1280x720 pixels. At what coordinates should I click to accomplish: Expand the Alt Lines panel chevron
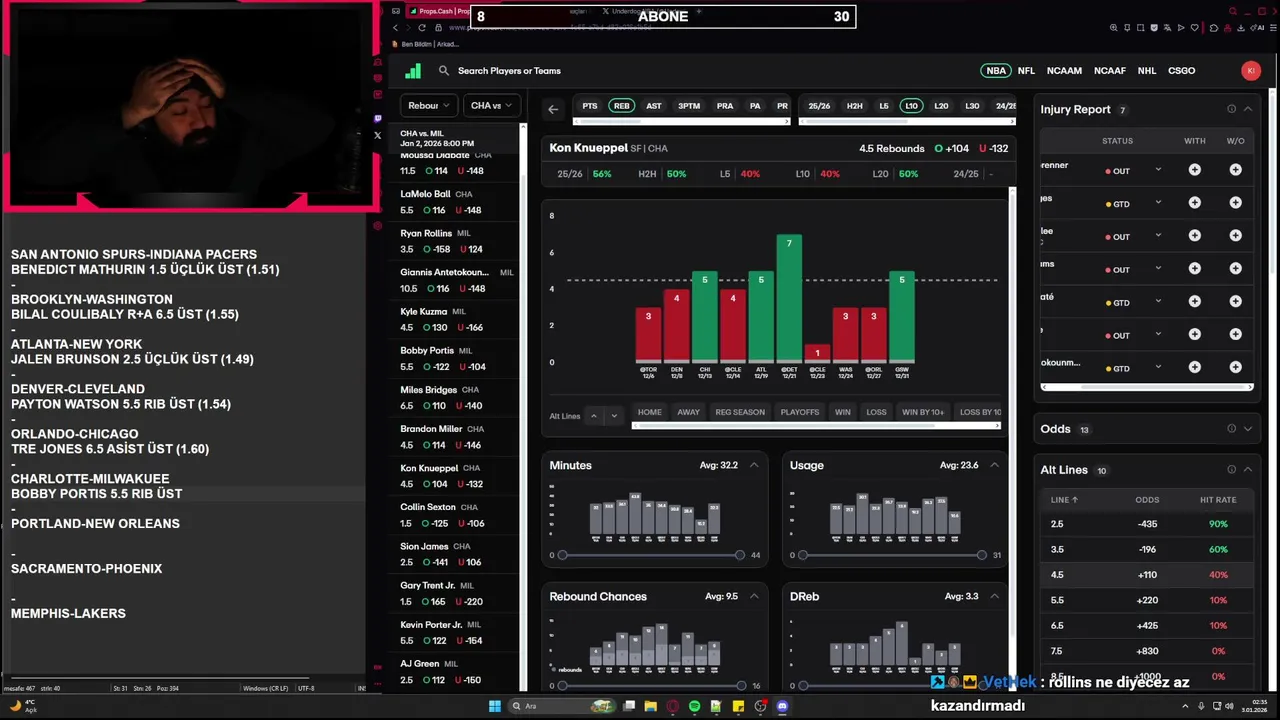pyautogui.click(x=1247, y=470)
